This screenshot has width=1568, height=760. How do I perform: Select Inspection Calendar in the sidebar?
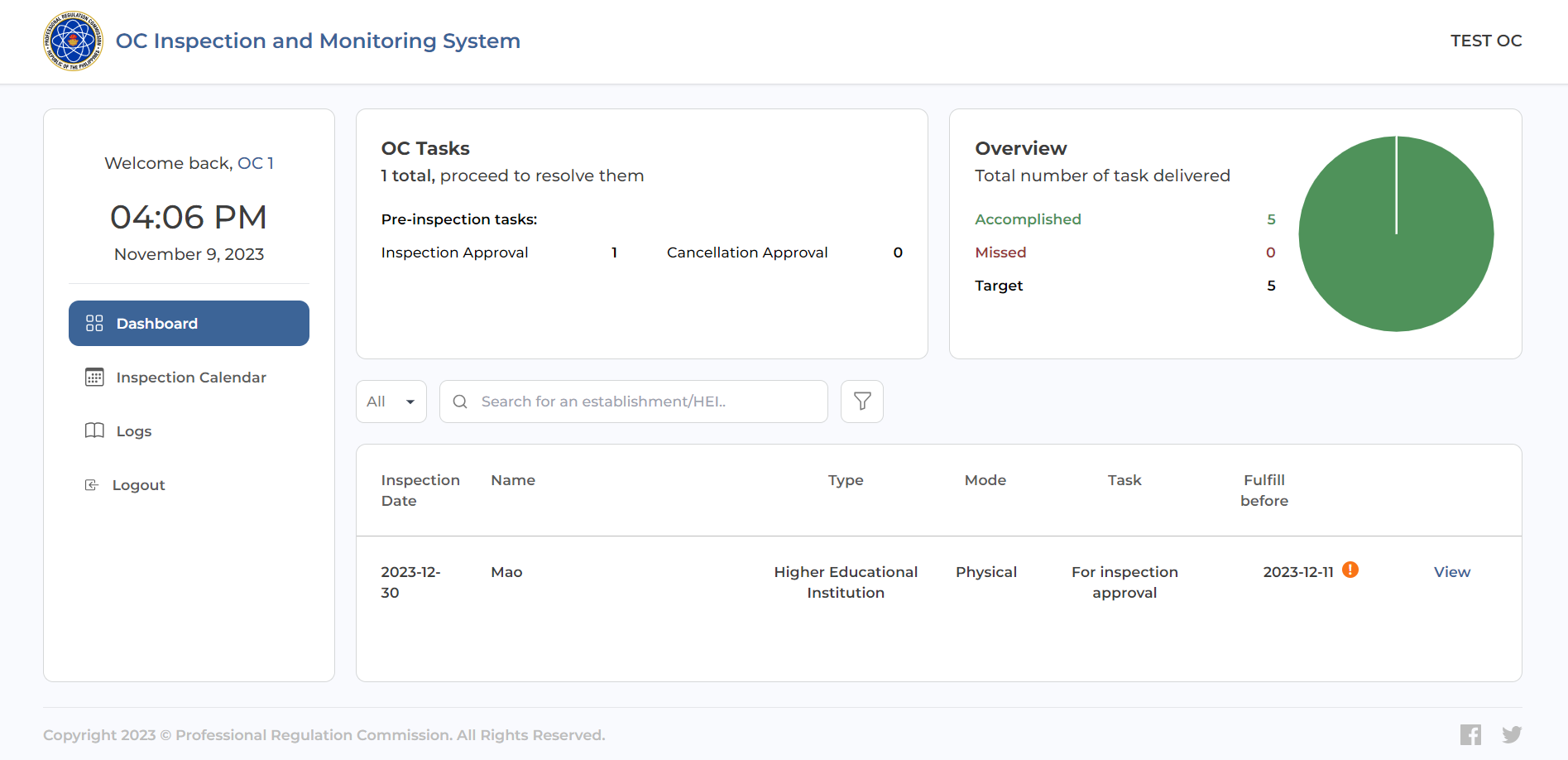click(x=190, y=378)
